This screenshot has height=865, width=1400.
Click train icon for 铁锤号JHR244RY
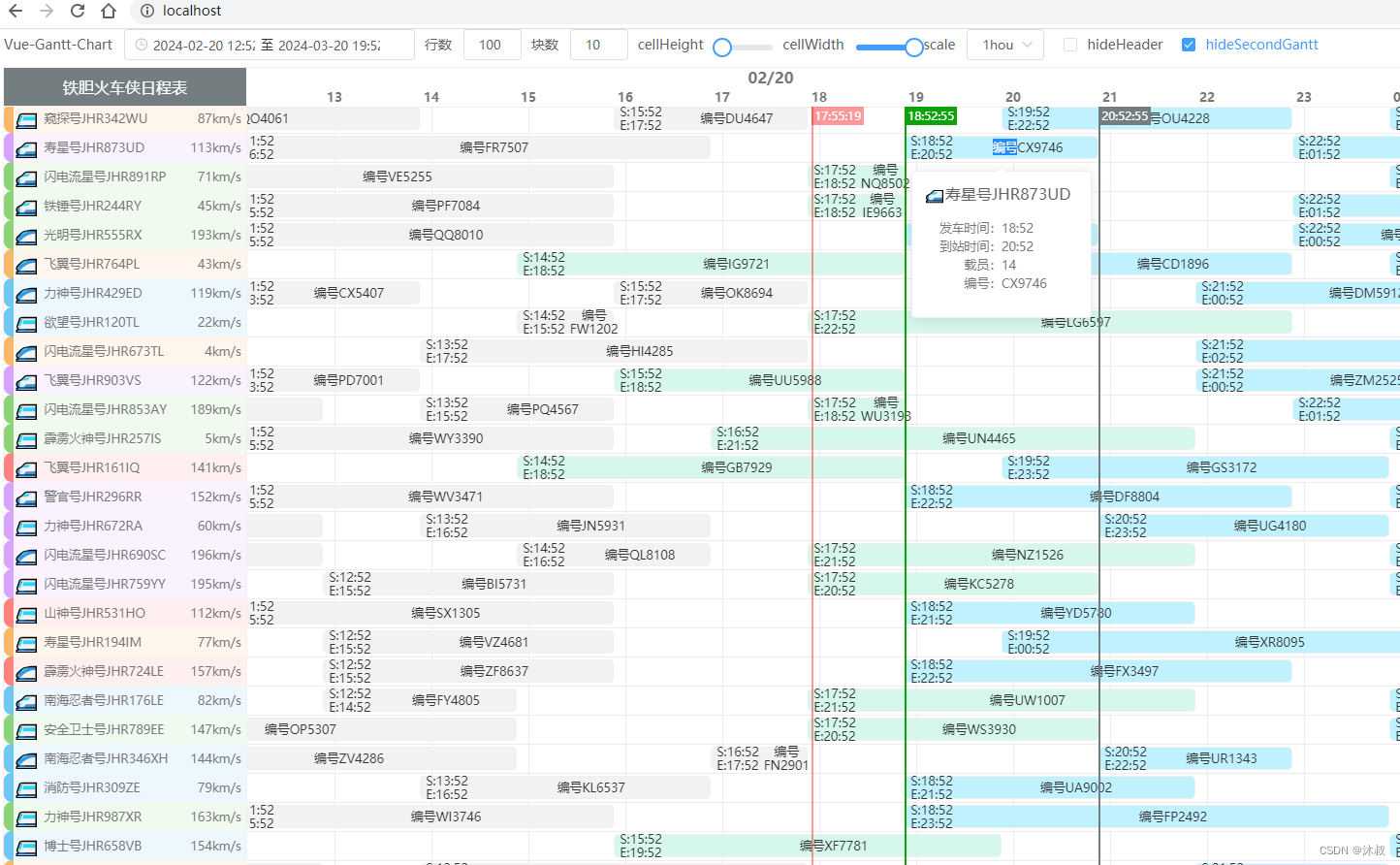tap(26, 207)
